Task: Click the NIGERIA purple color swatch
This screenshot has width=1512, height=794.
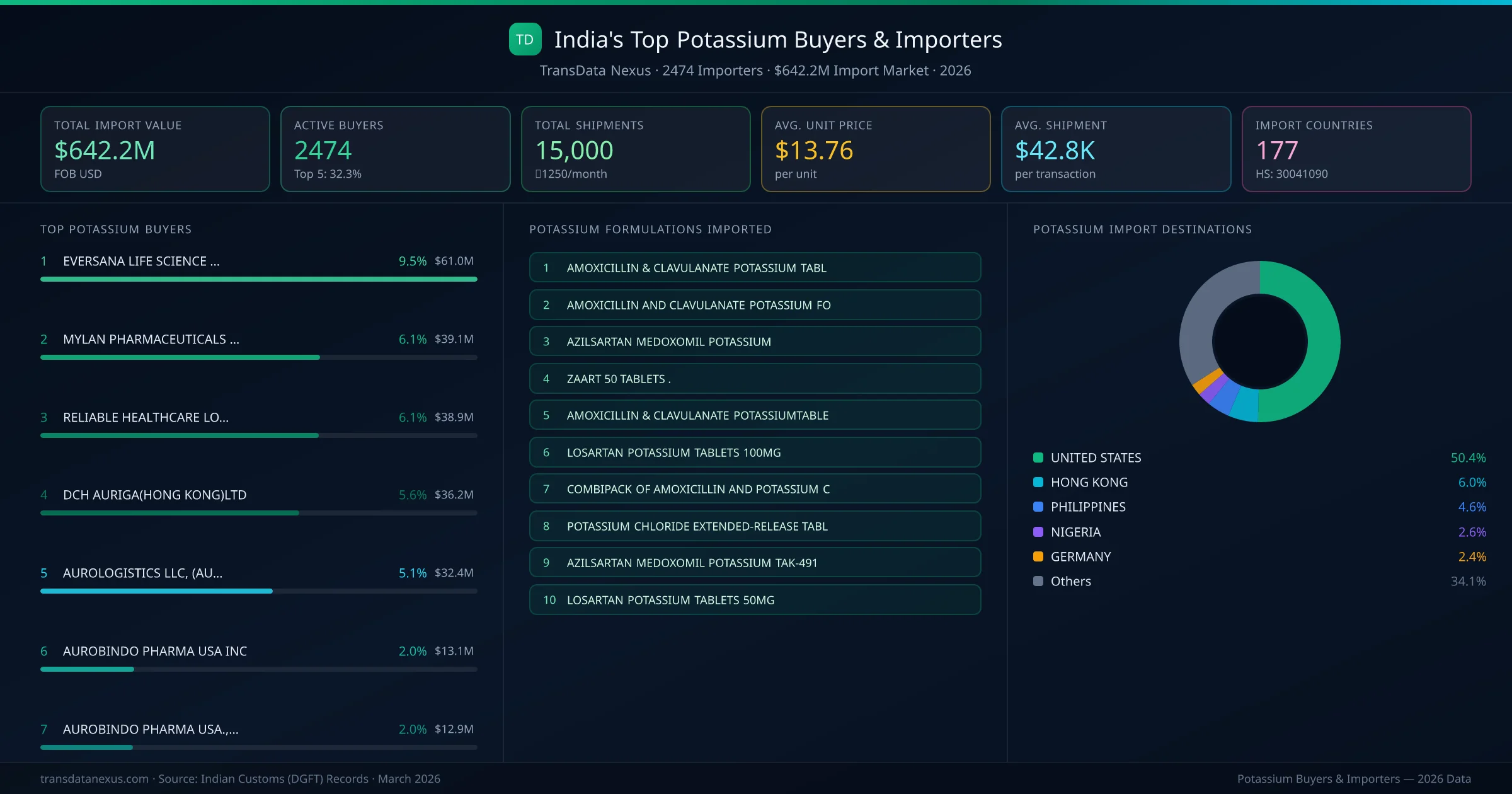Action: 1038,532
